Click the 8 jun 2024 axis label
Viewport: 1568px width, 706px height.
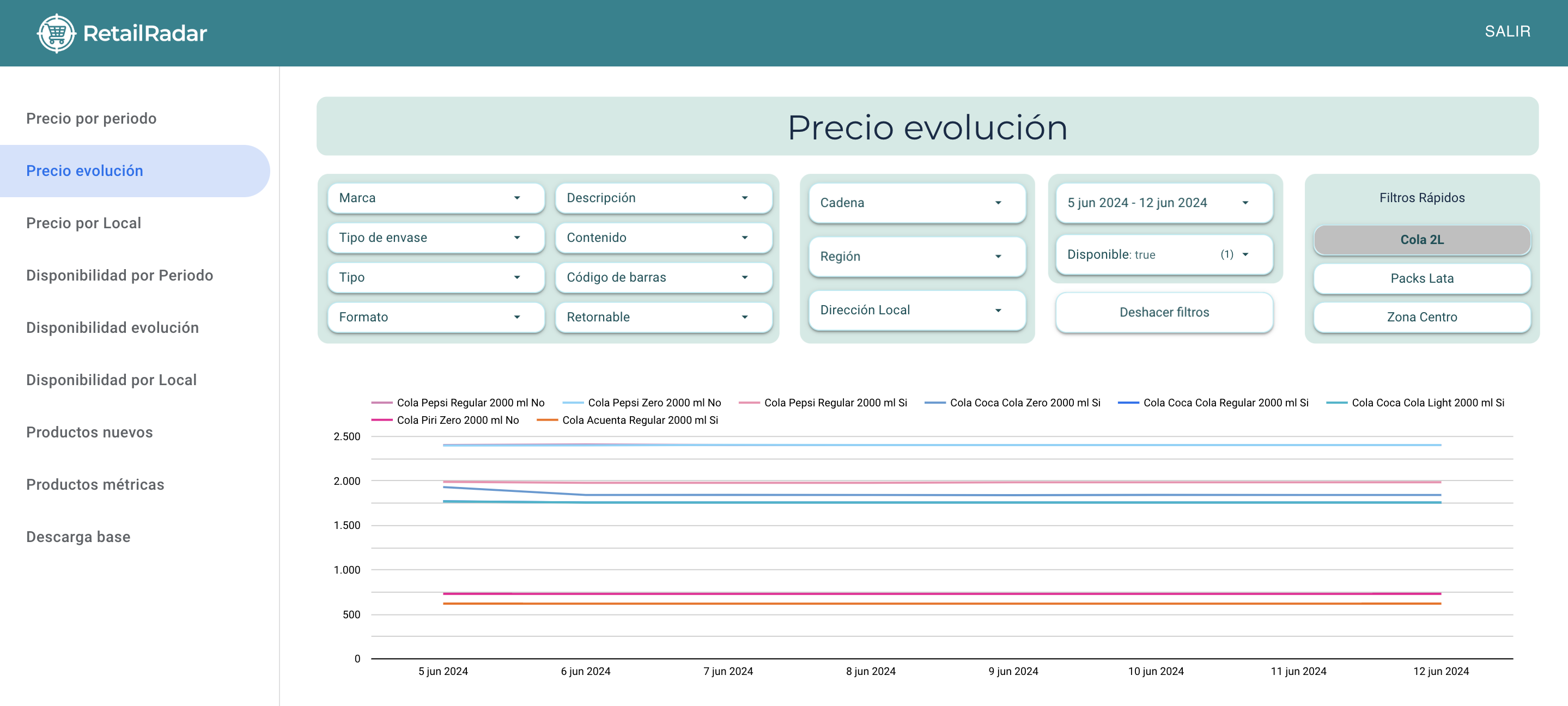[871, 671]
